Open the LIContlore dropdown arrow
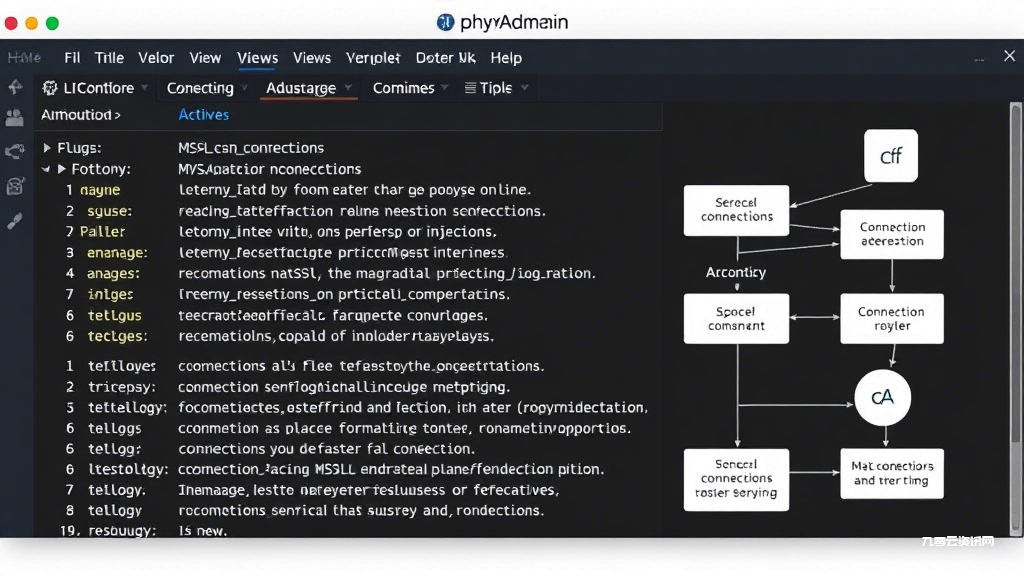This screenshot has width=1024, height=576. 144,88
